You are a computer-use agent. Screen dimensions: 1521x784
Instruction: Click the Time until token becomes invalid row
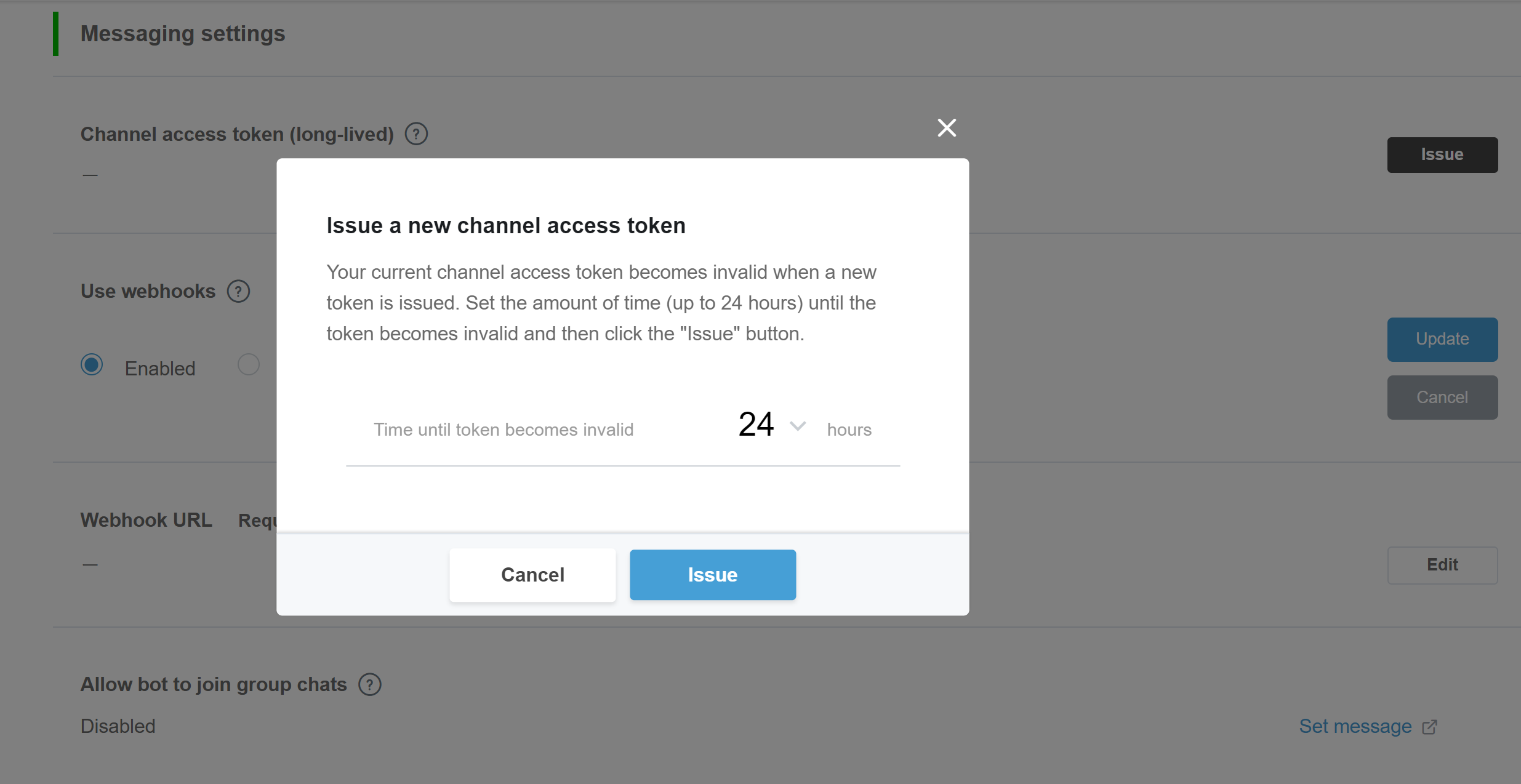[623, 429]
